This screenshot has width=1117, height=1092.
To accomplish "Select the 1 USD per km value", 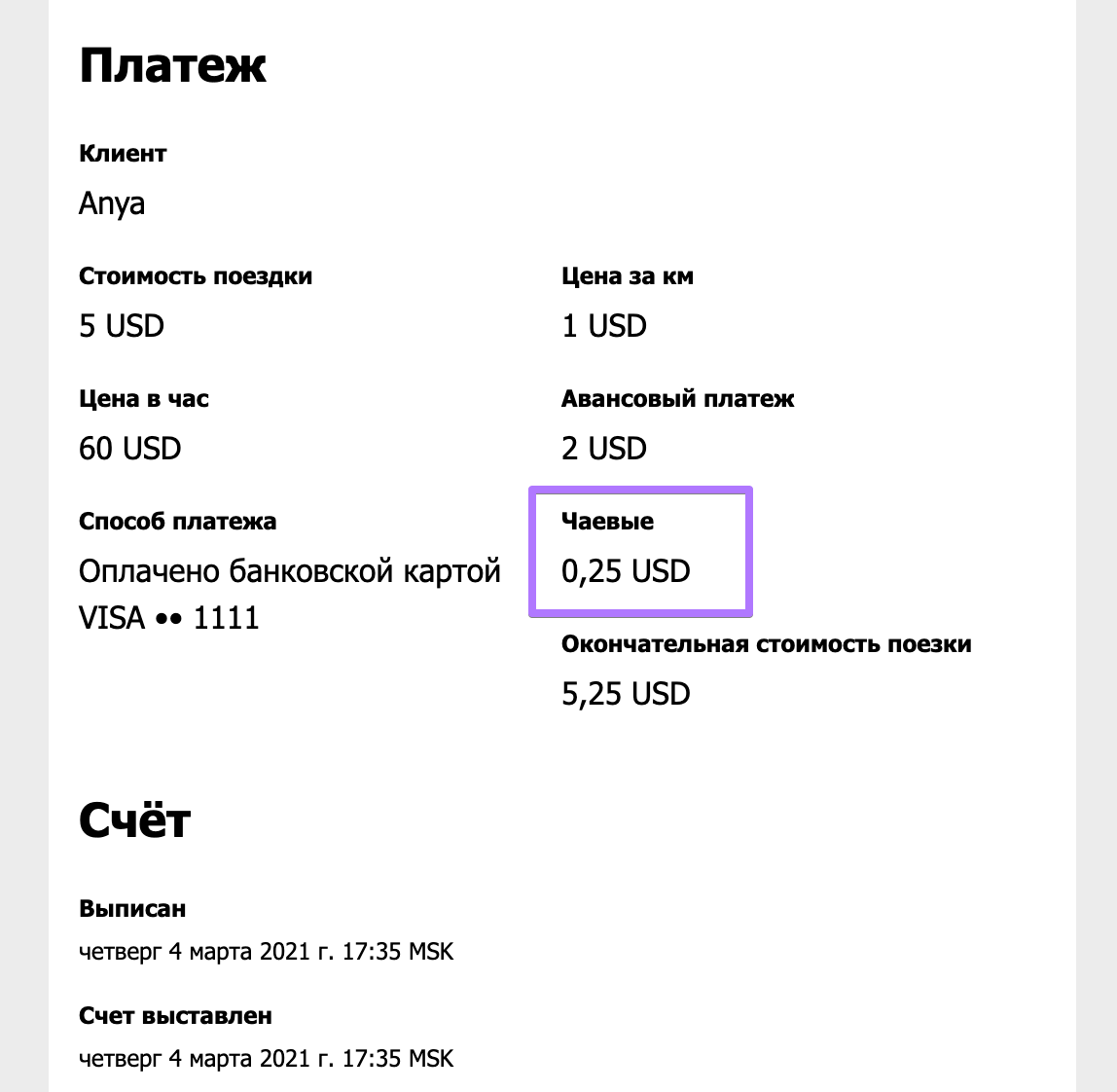I will (604, 326).
